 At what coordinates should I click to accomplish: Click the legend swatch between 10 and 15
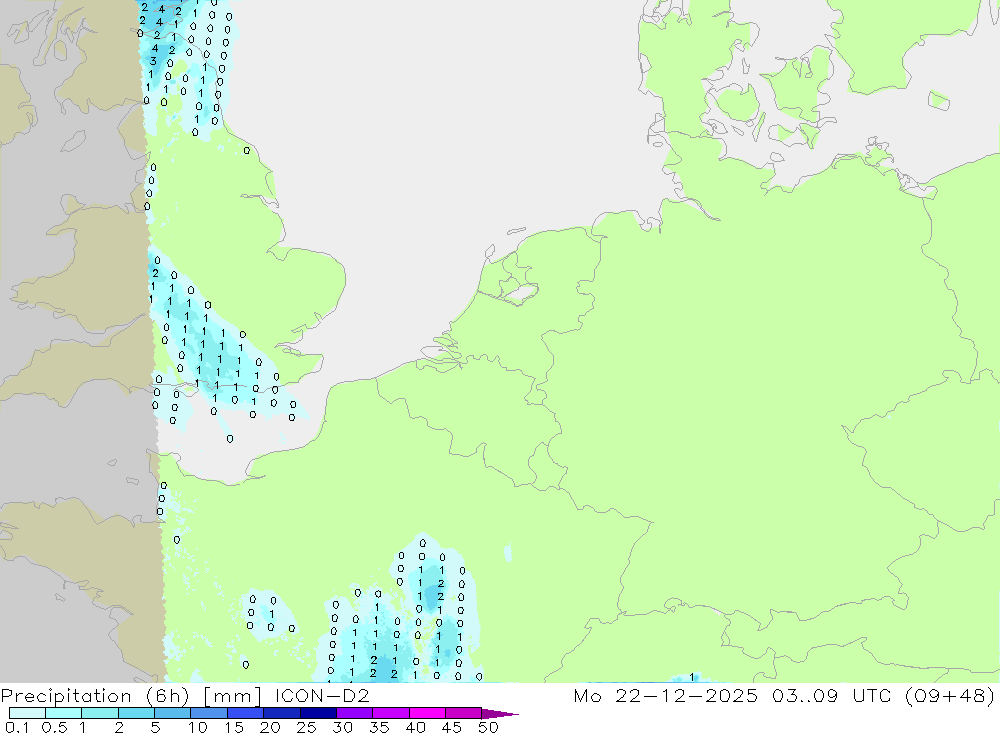[209, 713]
